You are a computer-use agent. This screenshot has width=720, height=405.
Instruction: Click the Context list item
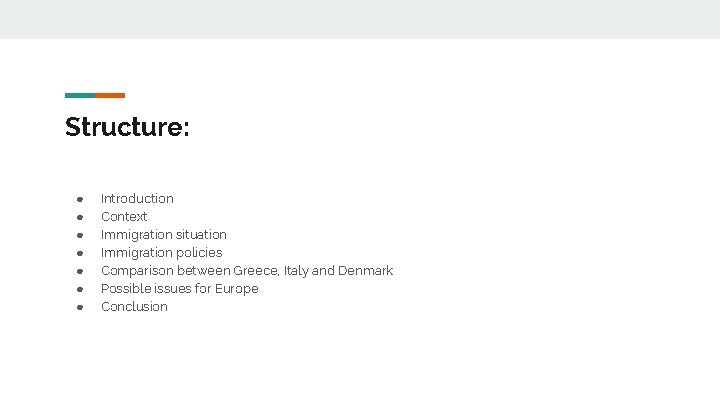[124, 216]
